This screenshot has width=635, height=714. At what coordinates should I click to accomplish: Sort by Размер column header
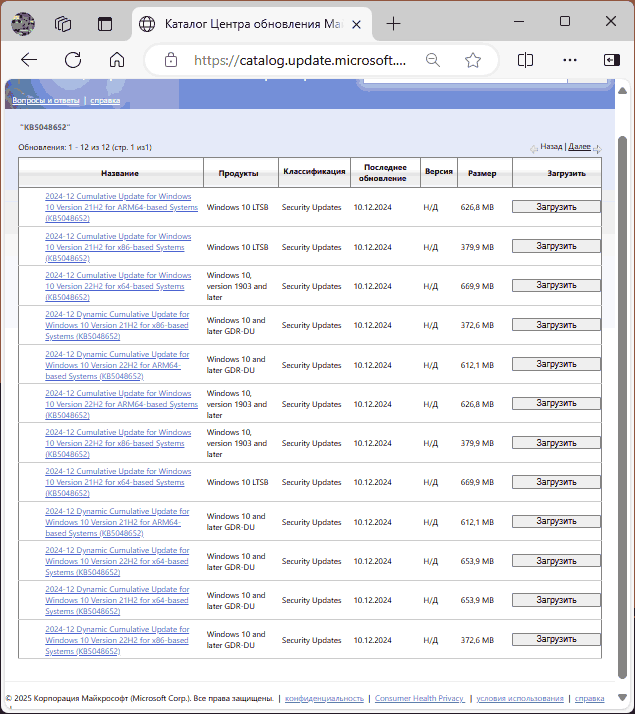click(x=482, y=173)
